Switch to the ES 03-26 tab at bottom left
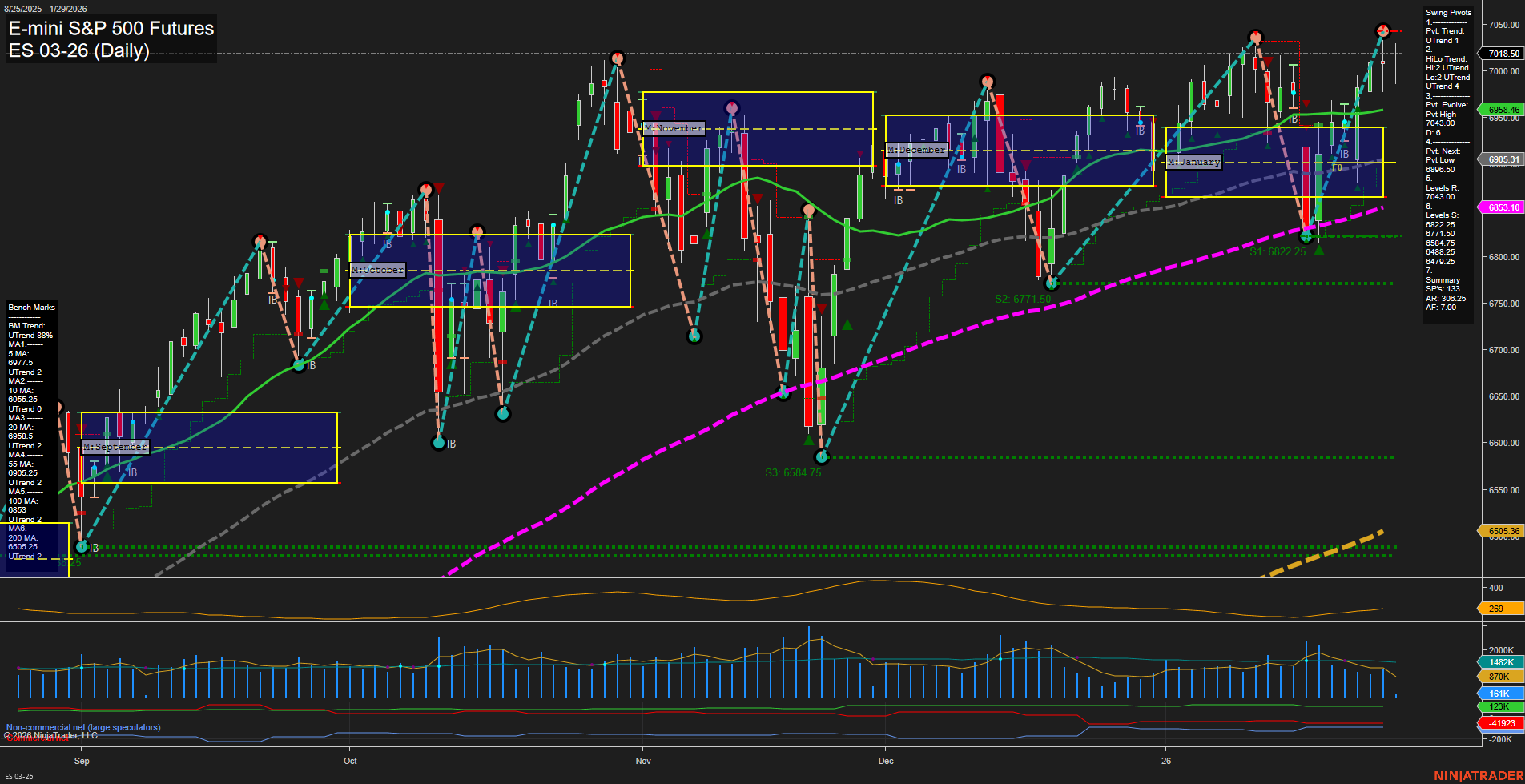1525x784 pixels. tap(18, 778)
